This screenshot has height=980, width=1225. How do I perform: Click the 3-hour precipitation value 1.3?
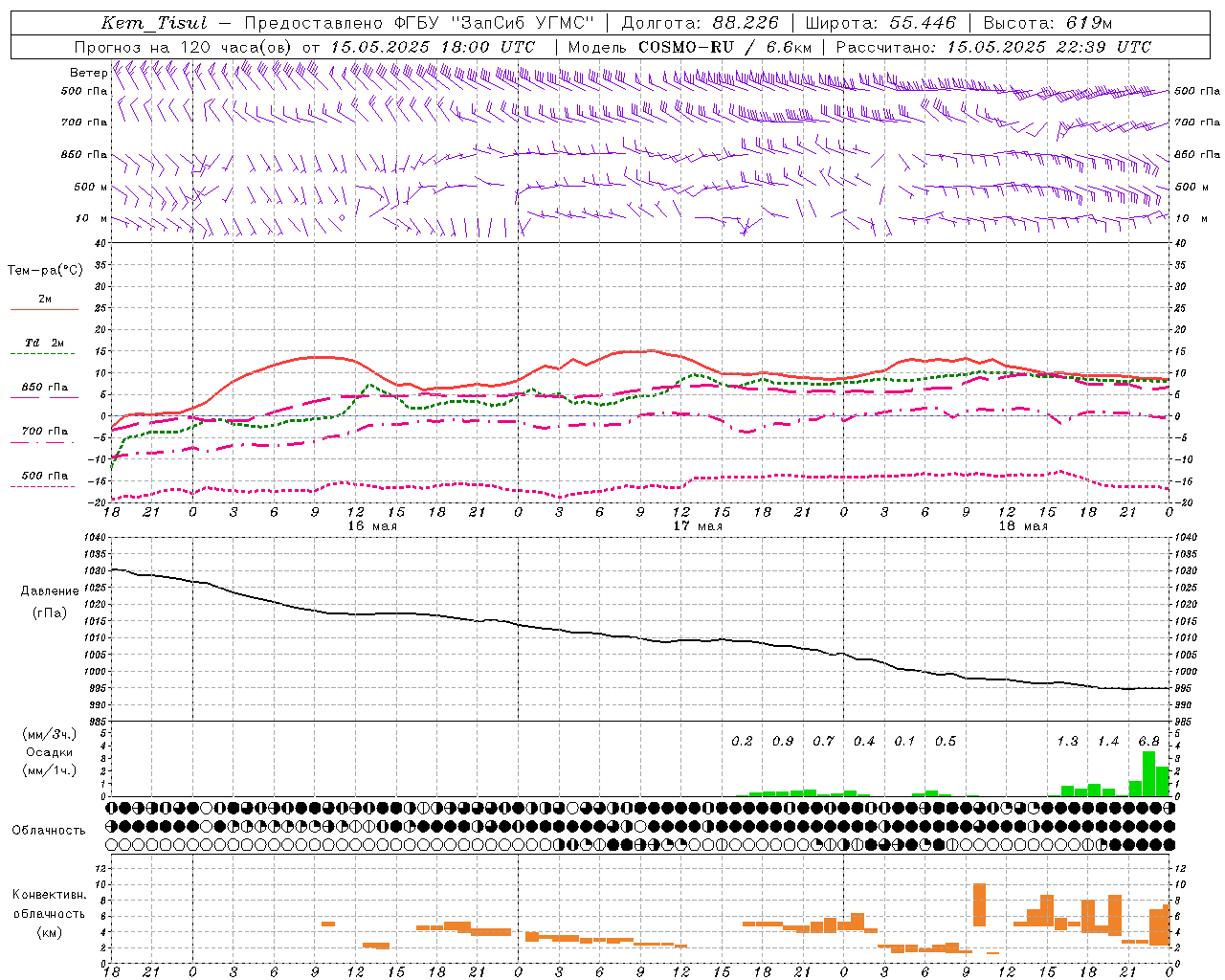click(1067, 741)
